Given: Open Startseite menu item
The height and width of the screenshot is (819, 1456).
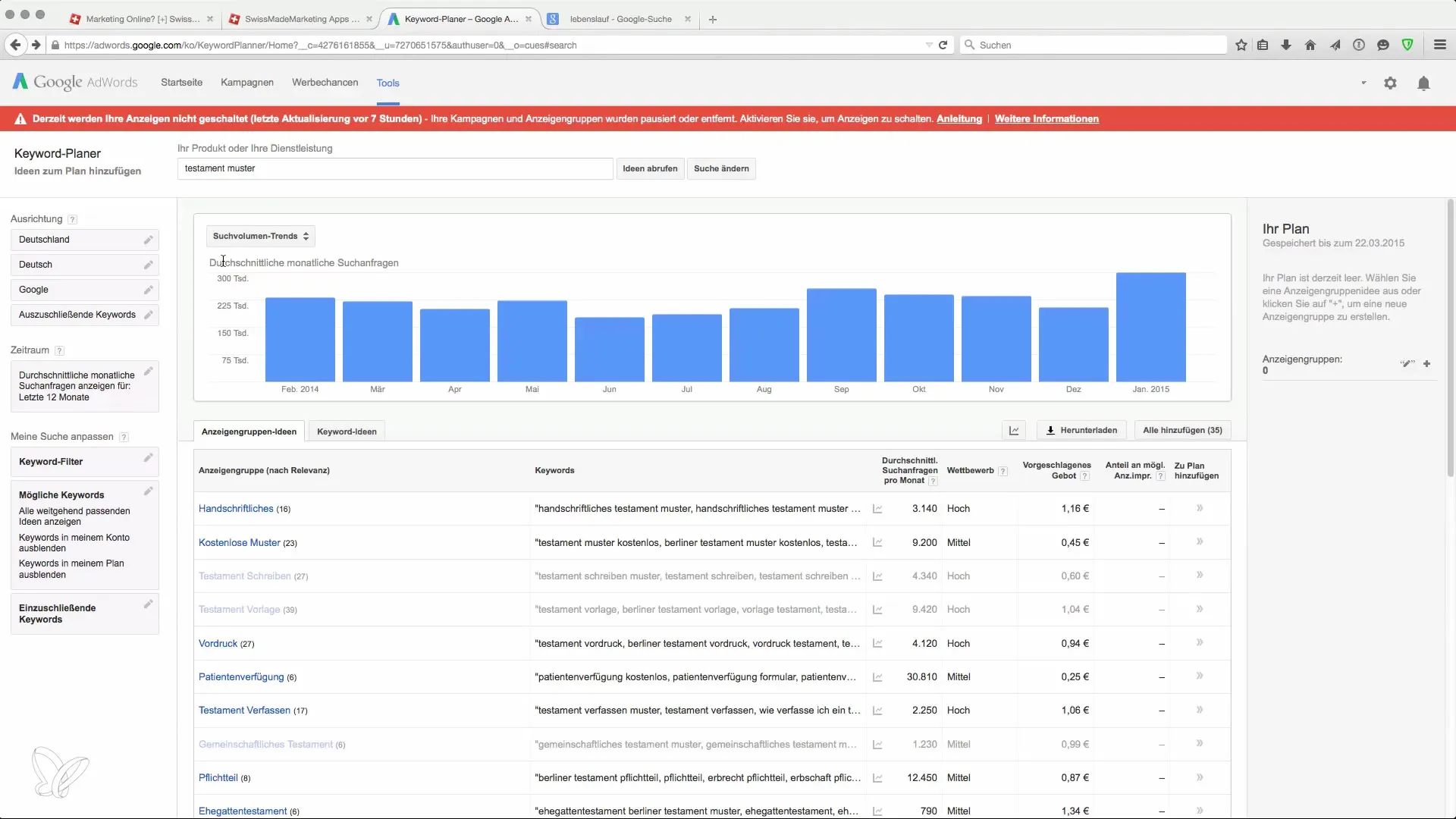Looking at the screenshot, I should pos(181,83).
